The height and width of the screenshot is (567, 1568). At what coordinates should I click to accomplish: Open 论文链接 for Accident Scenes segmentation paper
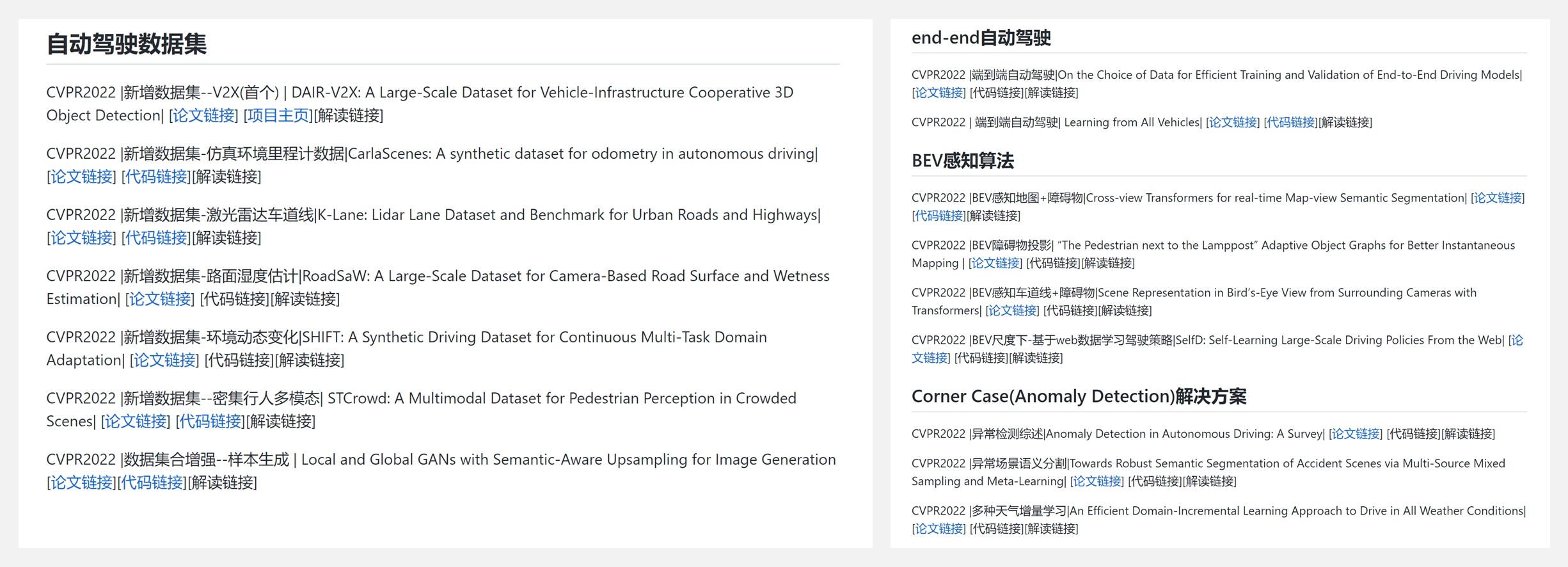1097,481
